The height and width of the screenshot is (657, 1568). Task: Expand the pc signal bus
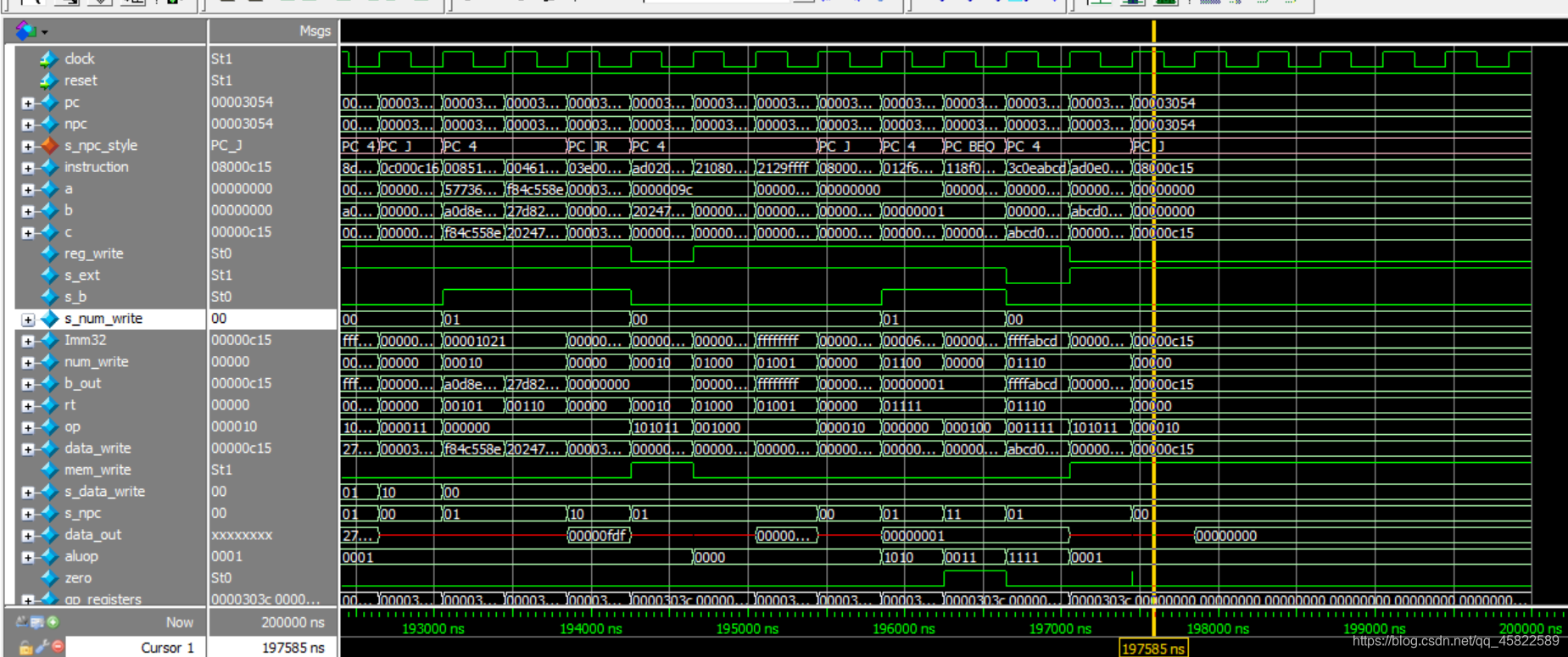coord(28,103)
